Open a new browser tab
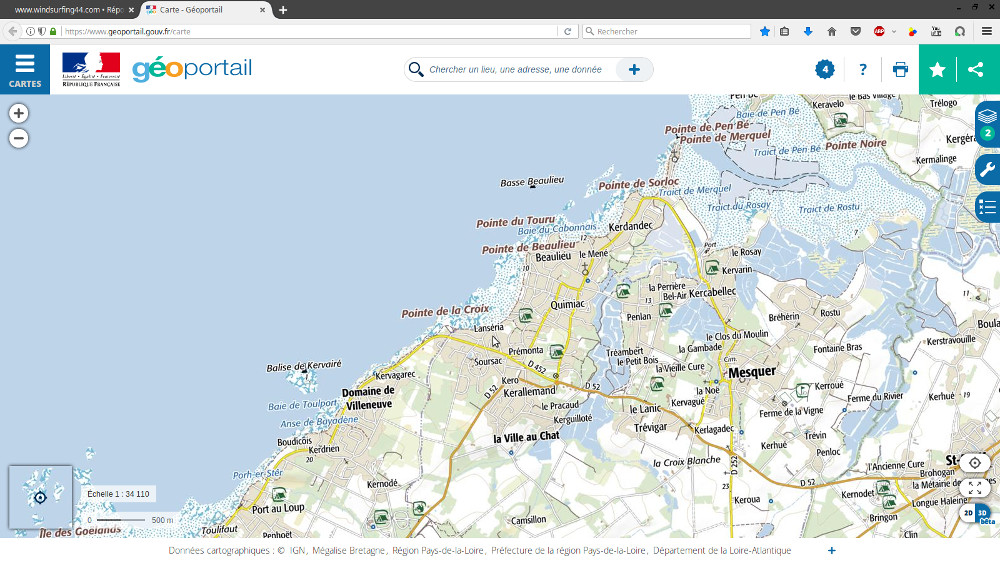The height and width of the screenshot is (563, 1000). click(283, 10)
